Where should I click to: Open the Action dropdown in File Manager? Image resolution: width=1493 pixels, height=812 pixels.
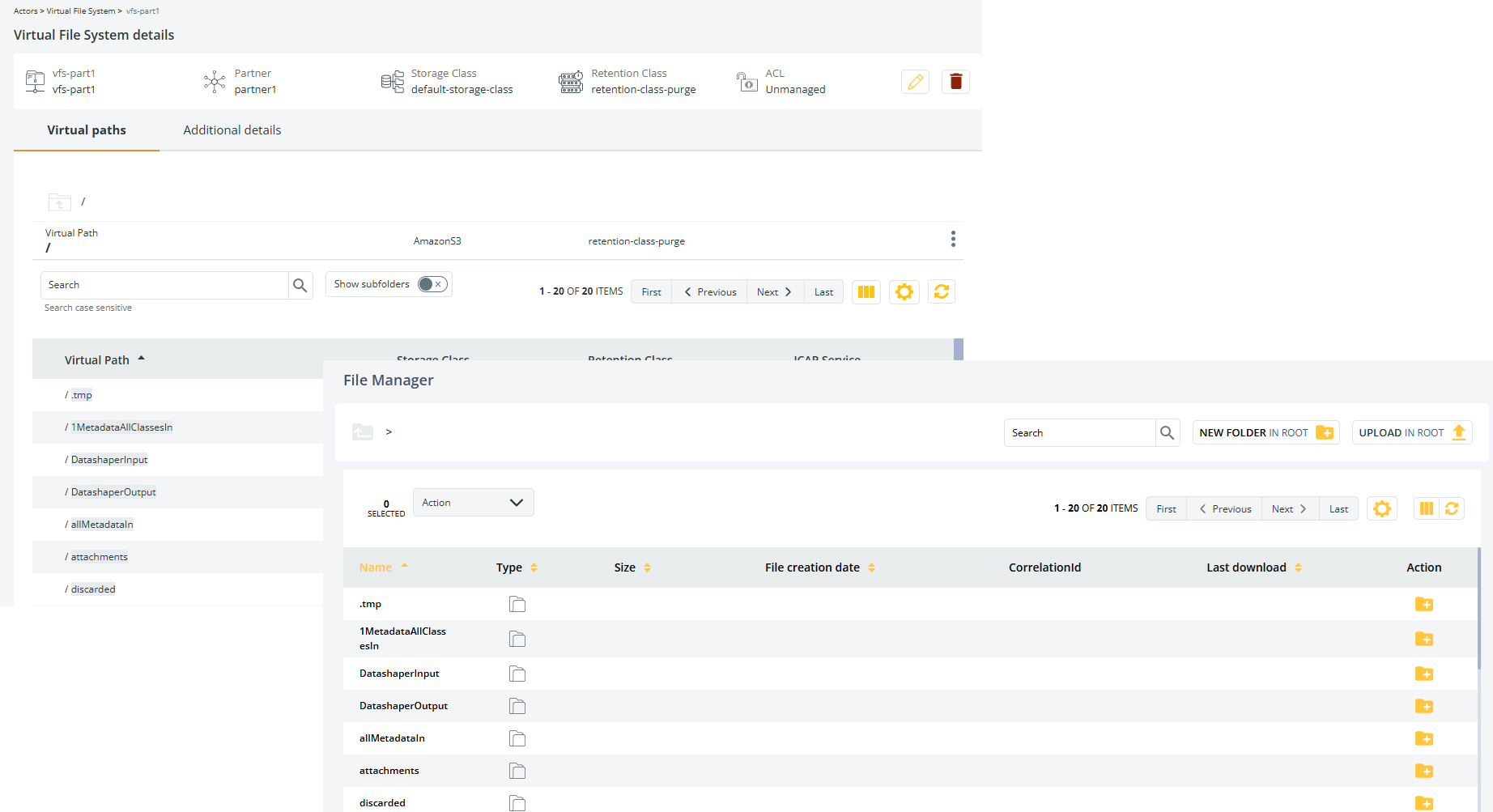tap(473, 503)
